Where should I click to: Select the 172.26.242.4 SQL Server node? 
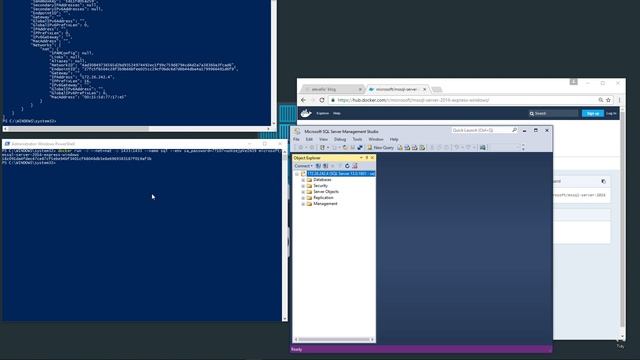coord(341,173)
